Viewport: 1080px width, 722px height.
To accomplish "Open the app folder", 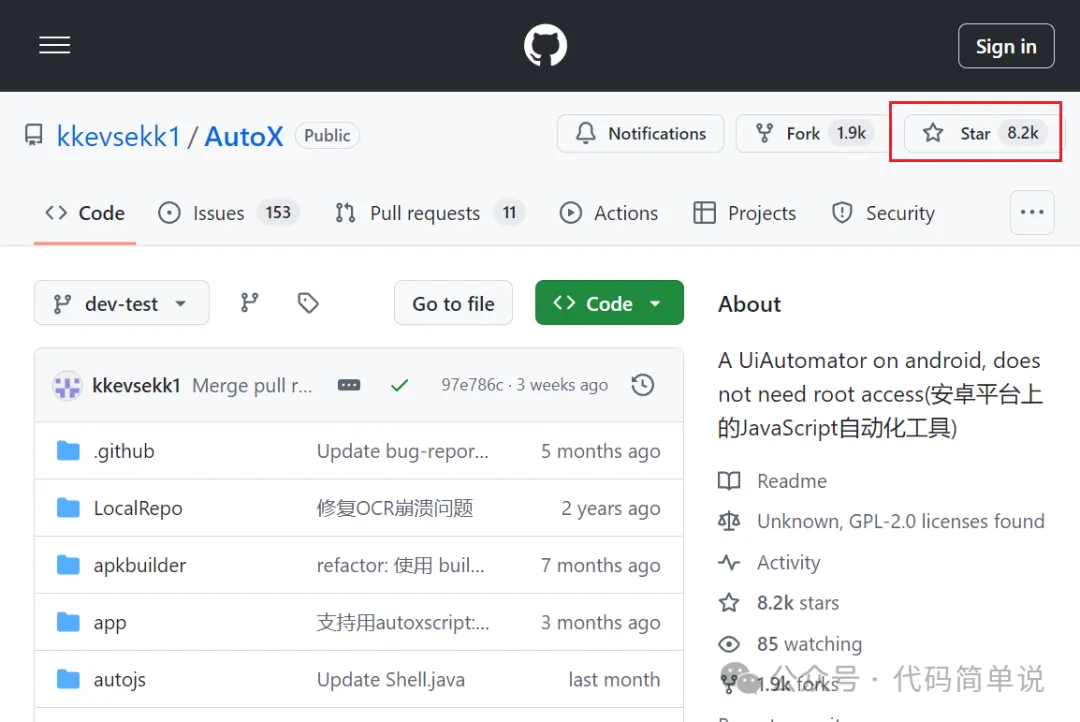I will click(x=110, y=622).
